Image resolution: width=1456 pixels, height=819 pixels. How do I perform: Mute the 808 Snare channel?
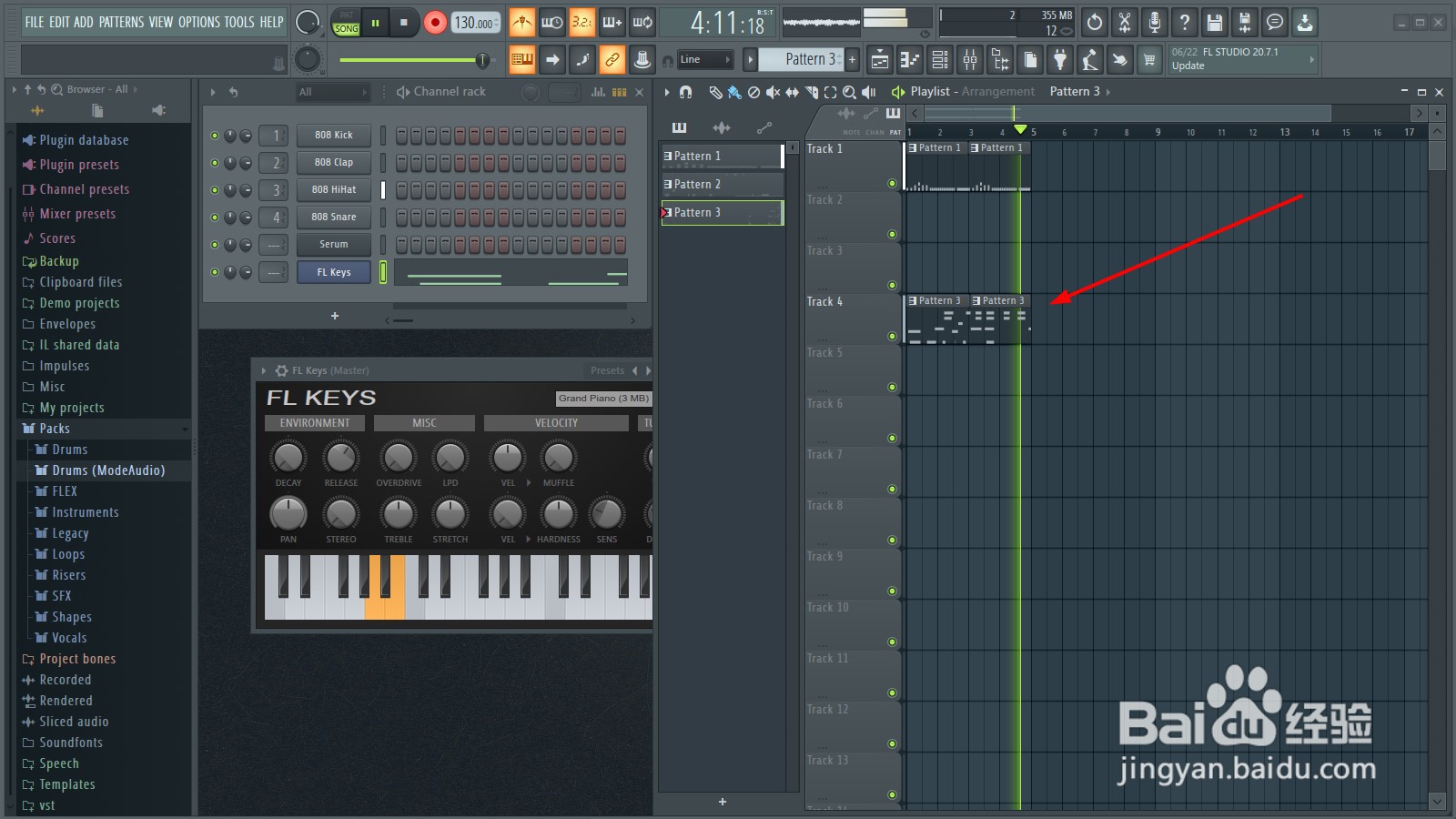click(215, 217)
